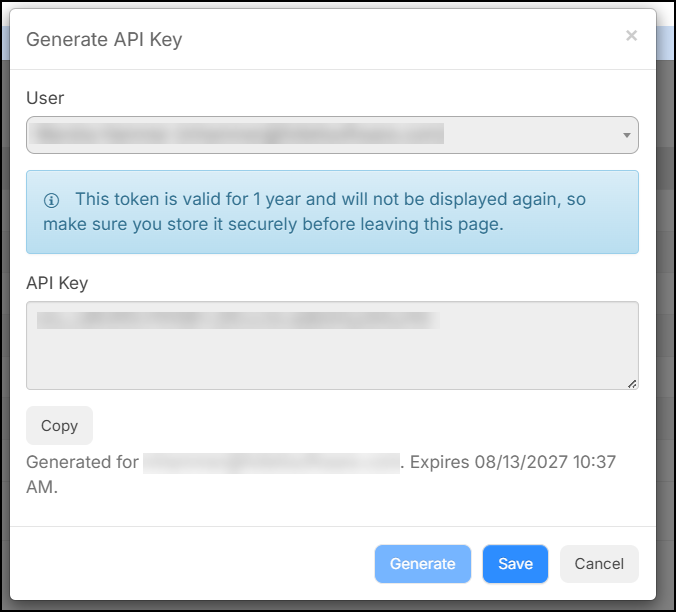The height and width of the screenshot is (612, 676).
Task: Click the blurred email after 'Generated for'
Action: (271, 463)
